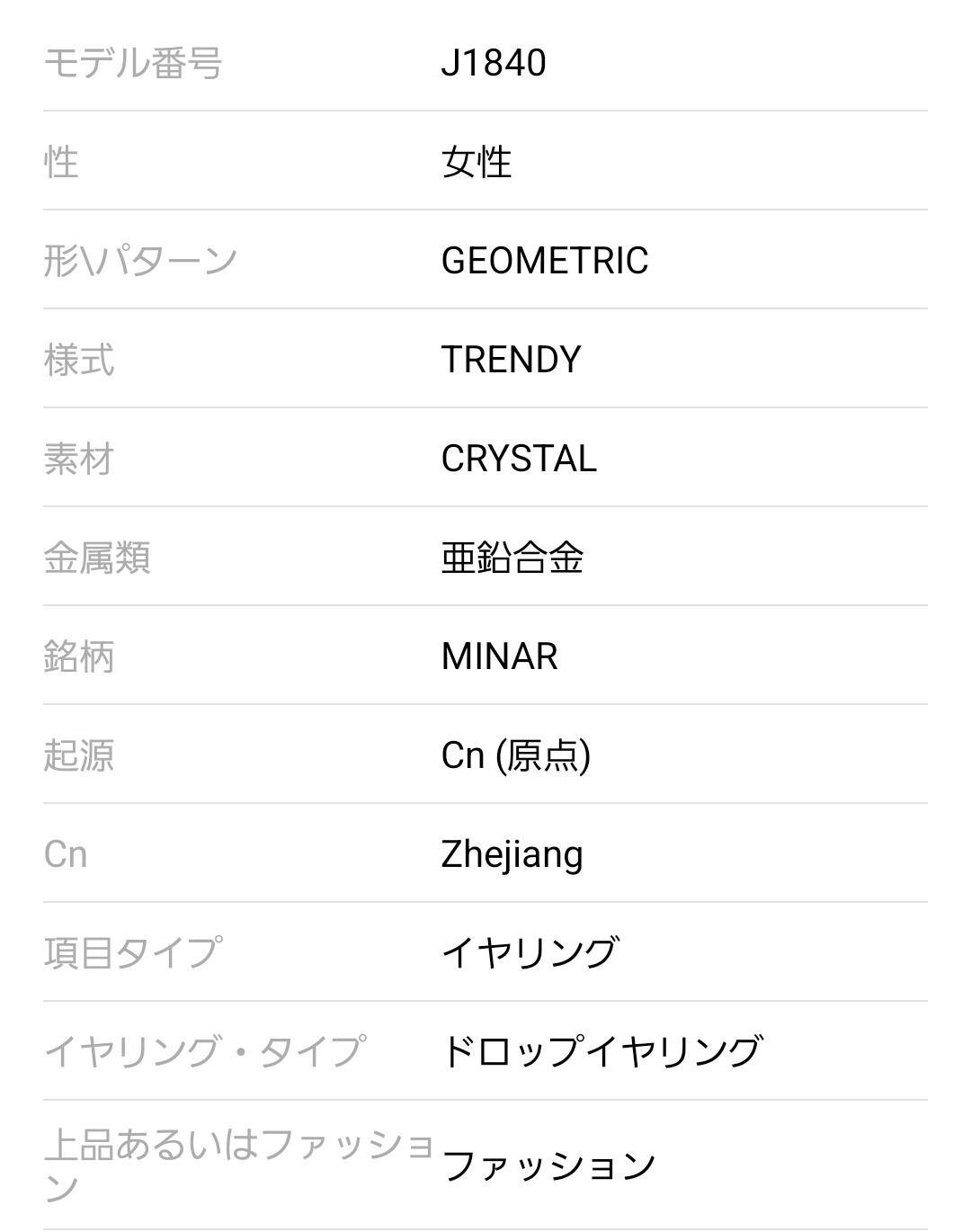
Task: Select the CRYSTAL material value
Action: pos(519,459)
